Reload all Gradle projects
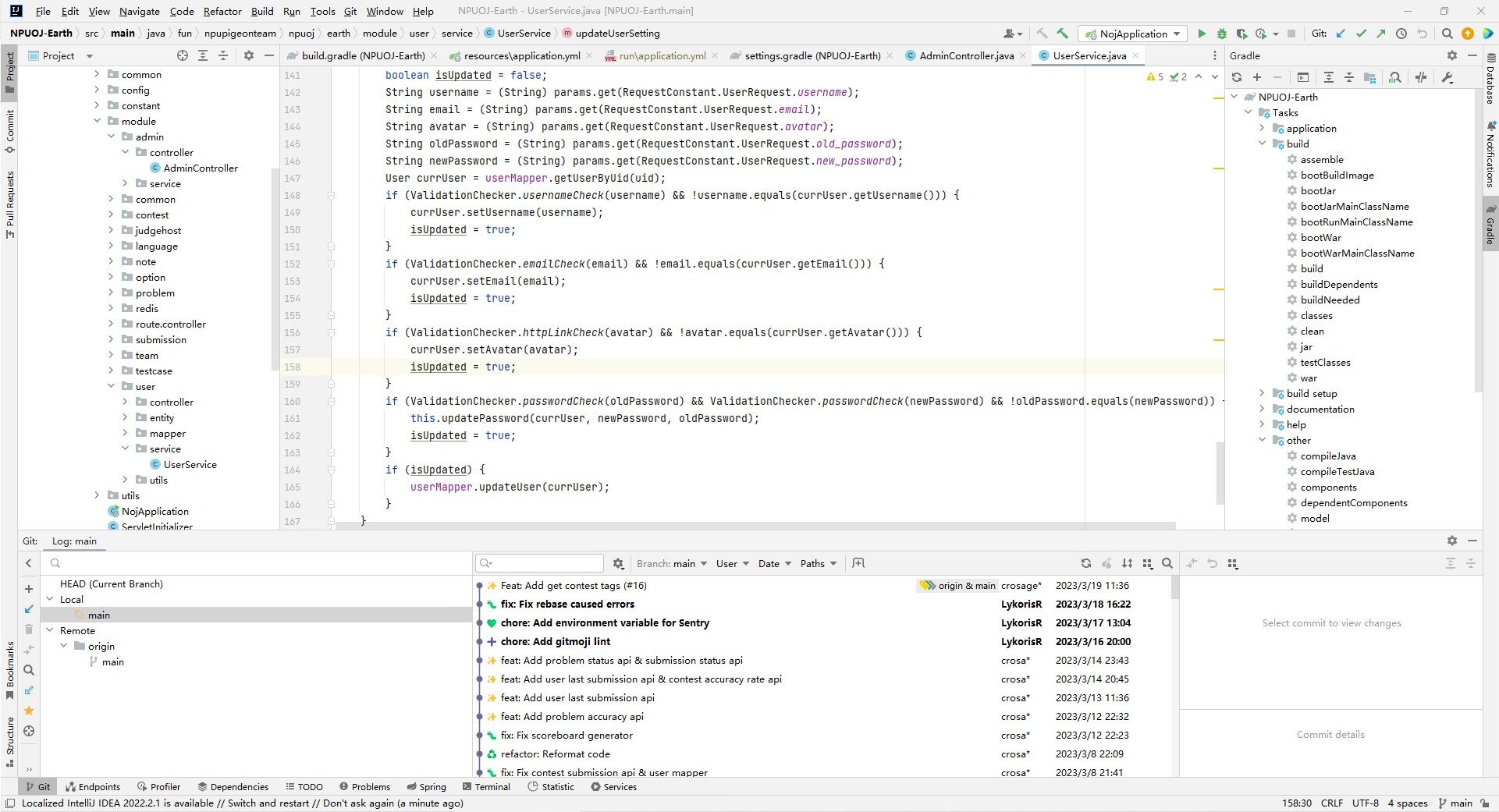Screen dimensions: 1499x812 tap(1237, 77)
